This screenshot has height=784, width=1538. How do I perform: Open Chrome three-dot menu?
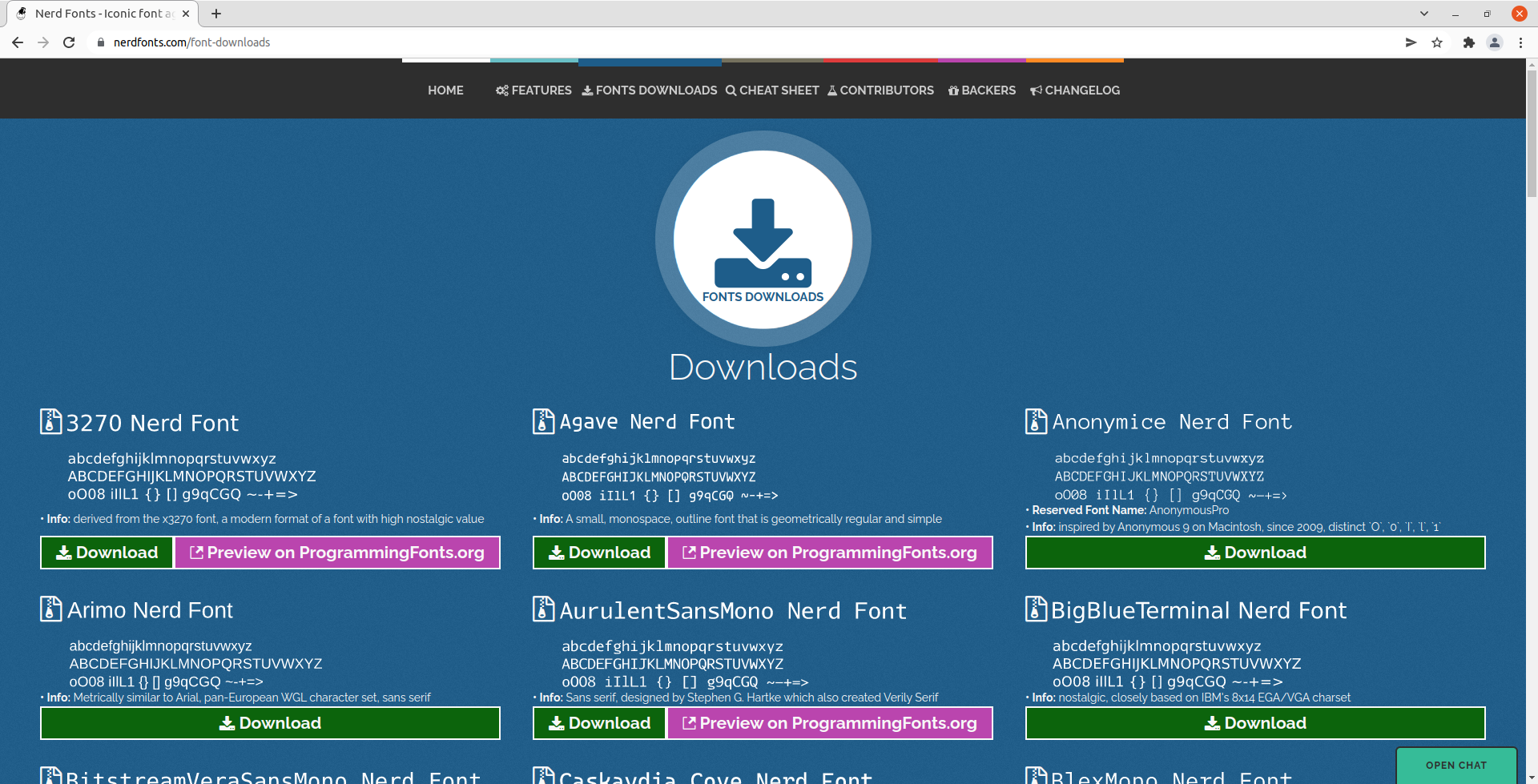1520,42
